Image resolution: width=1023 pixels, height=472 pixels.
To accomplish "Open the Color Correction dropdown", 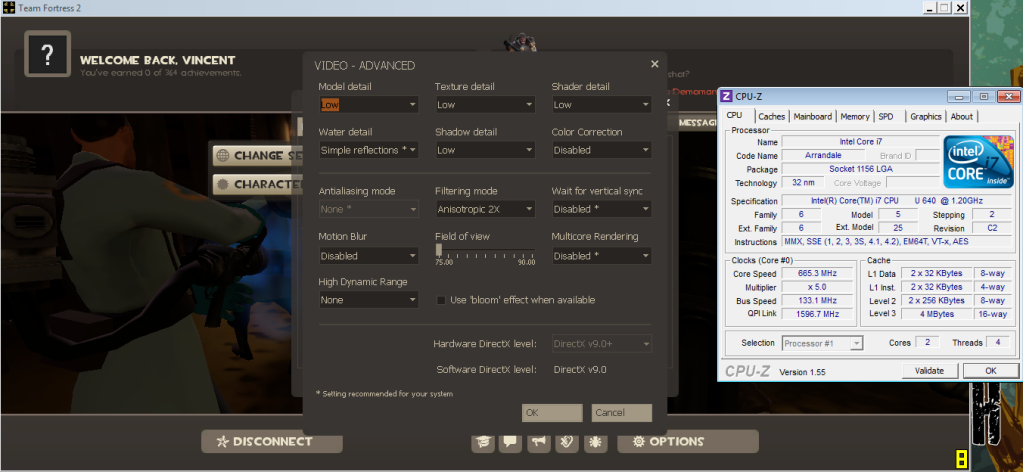I will (602, 150).
